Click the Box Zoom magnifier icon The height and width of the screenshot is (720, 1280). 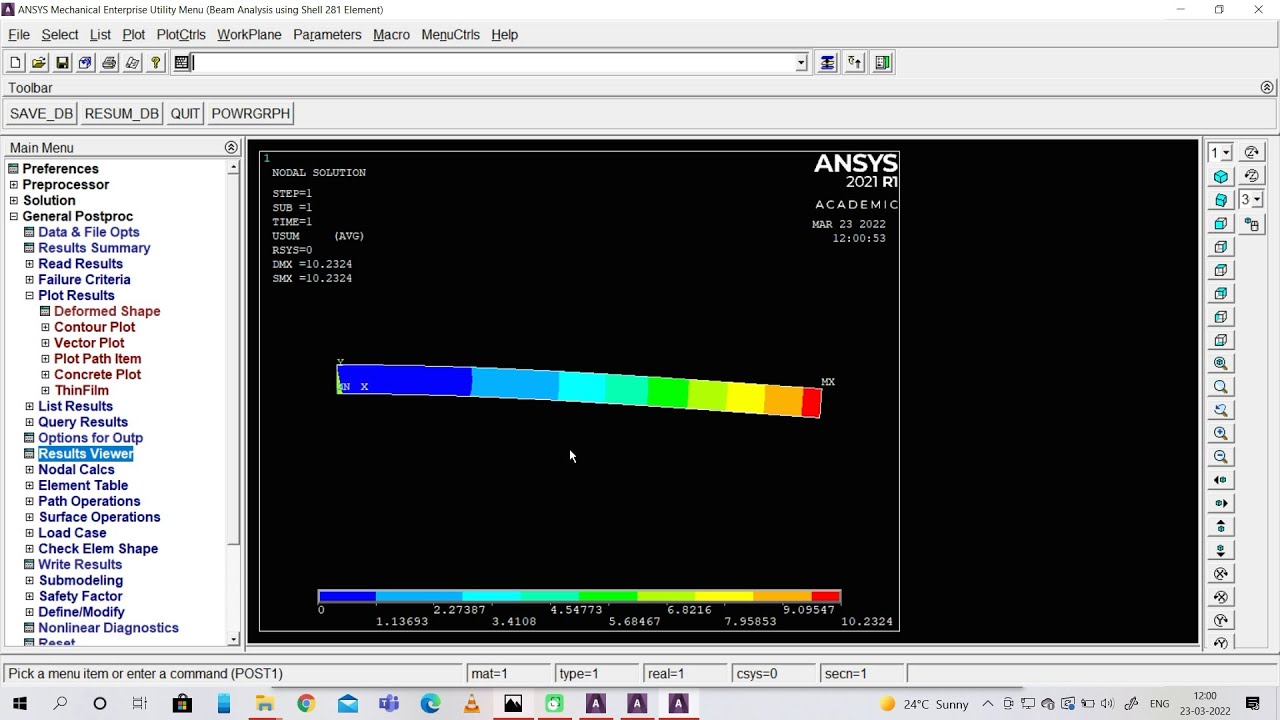click(x=1221, y=387)
